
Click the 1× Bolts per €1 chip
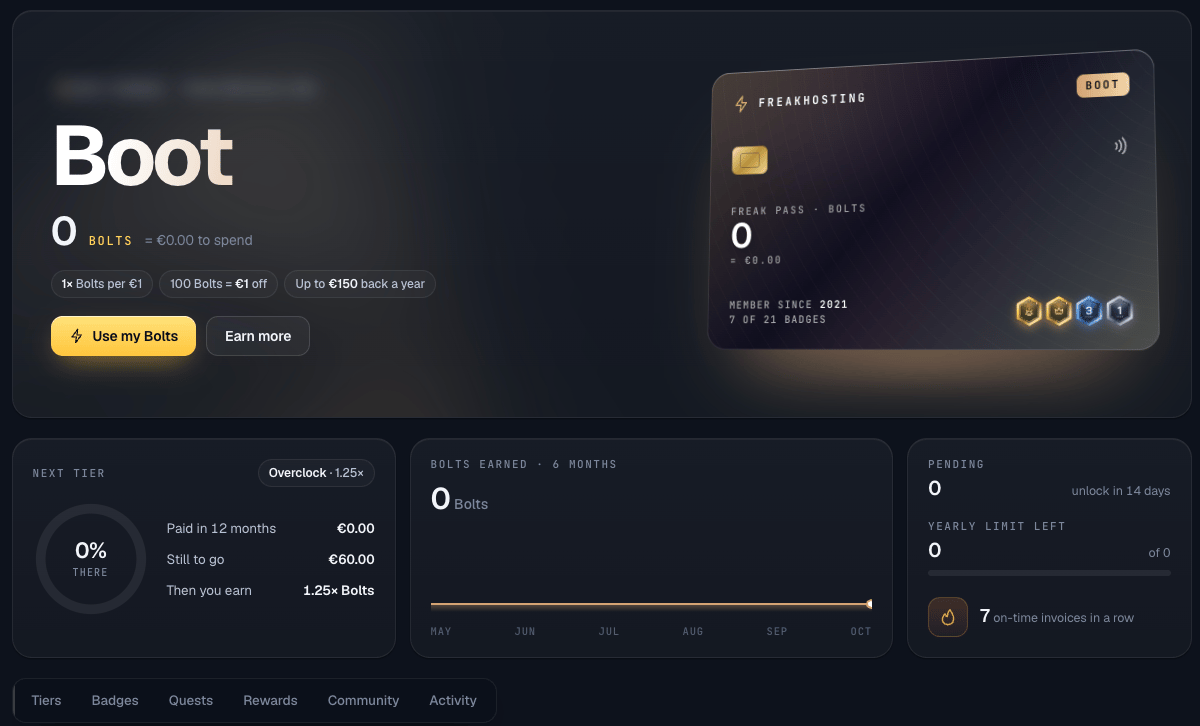[102, 284]
